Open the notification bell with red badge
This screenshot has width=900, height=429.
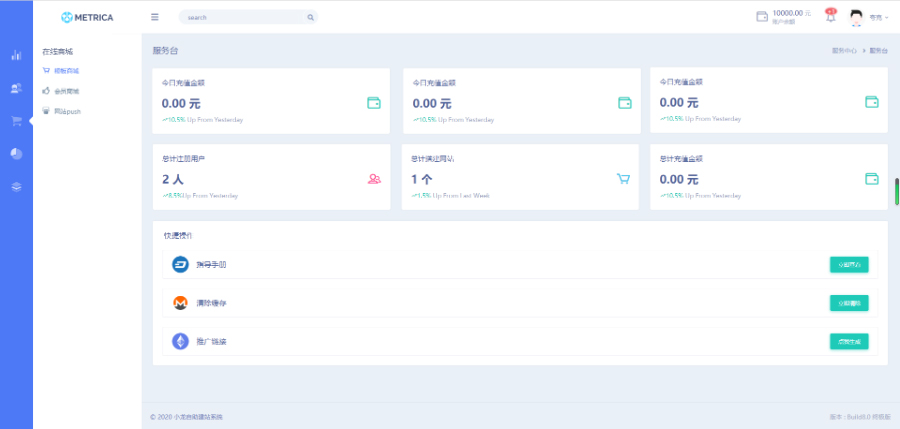pos(830,16)
